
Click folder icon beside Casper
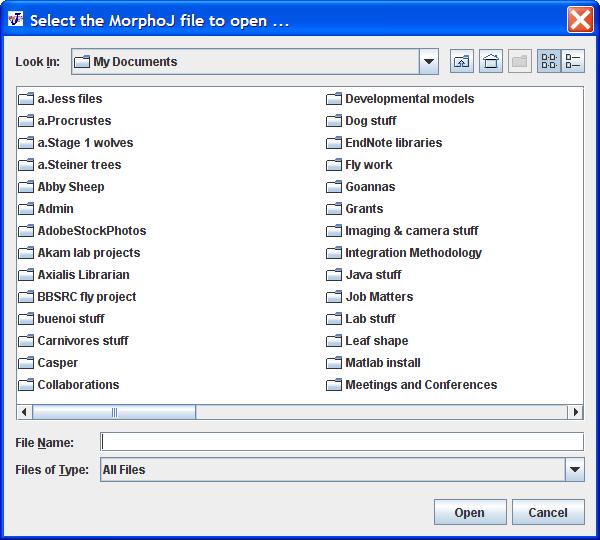point(26,363)
